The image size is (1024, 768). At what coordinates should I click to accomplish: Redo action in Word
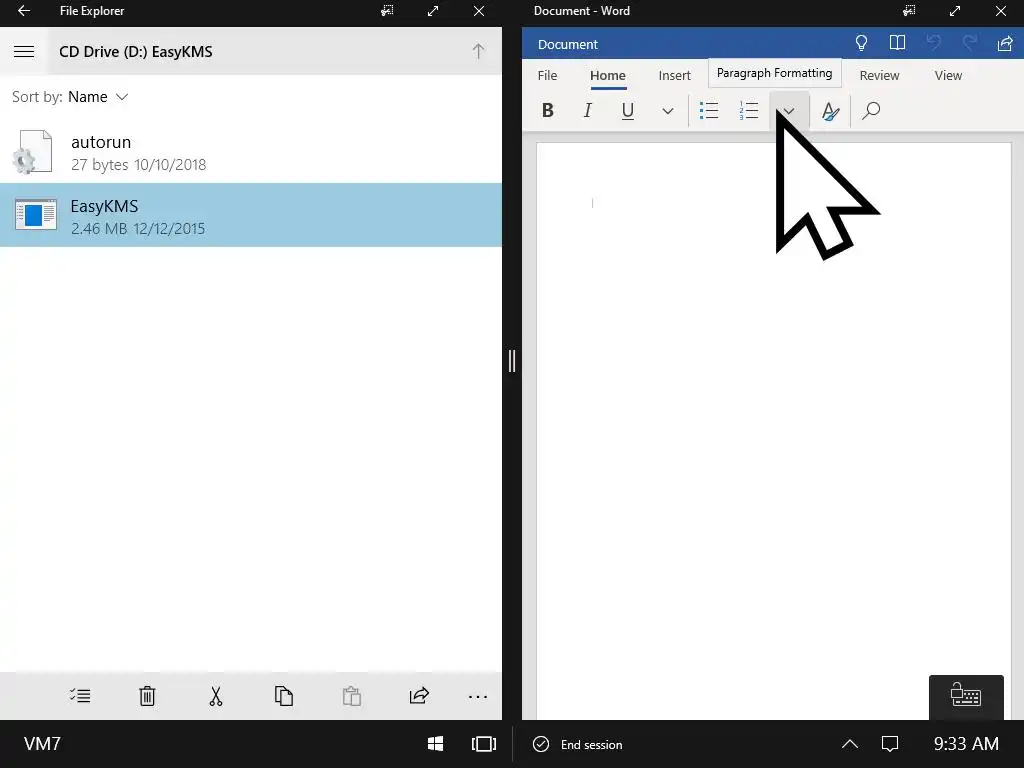point(969,44)
